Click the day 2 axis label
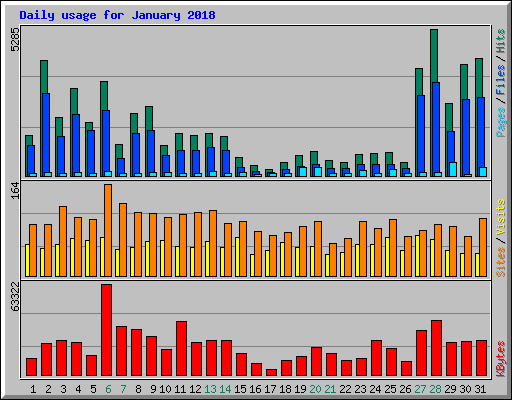Image resolution: width=512 pixels, height=400 pixels. click(x=48, y=389)
